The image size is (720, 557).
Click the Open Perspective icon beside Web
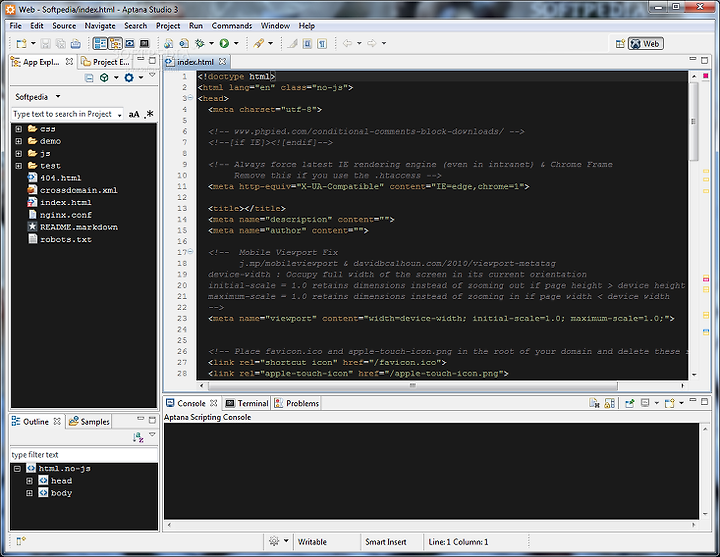620,44
